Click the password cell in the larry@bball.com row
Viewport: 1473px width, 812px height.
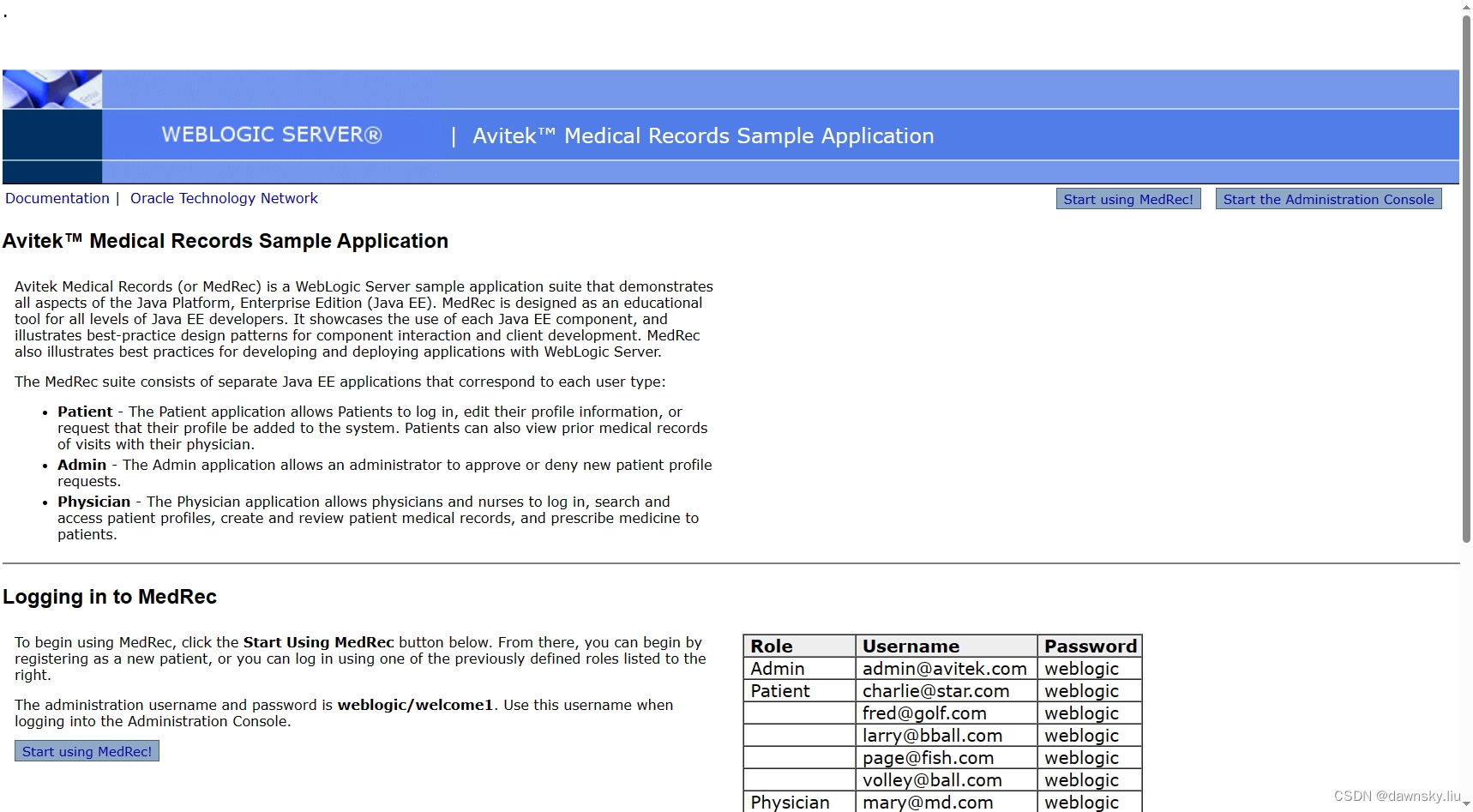(1090, 736)
